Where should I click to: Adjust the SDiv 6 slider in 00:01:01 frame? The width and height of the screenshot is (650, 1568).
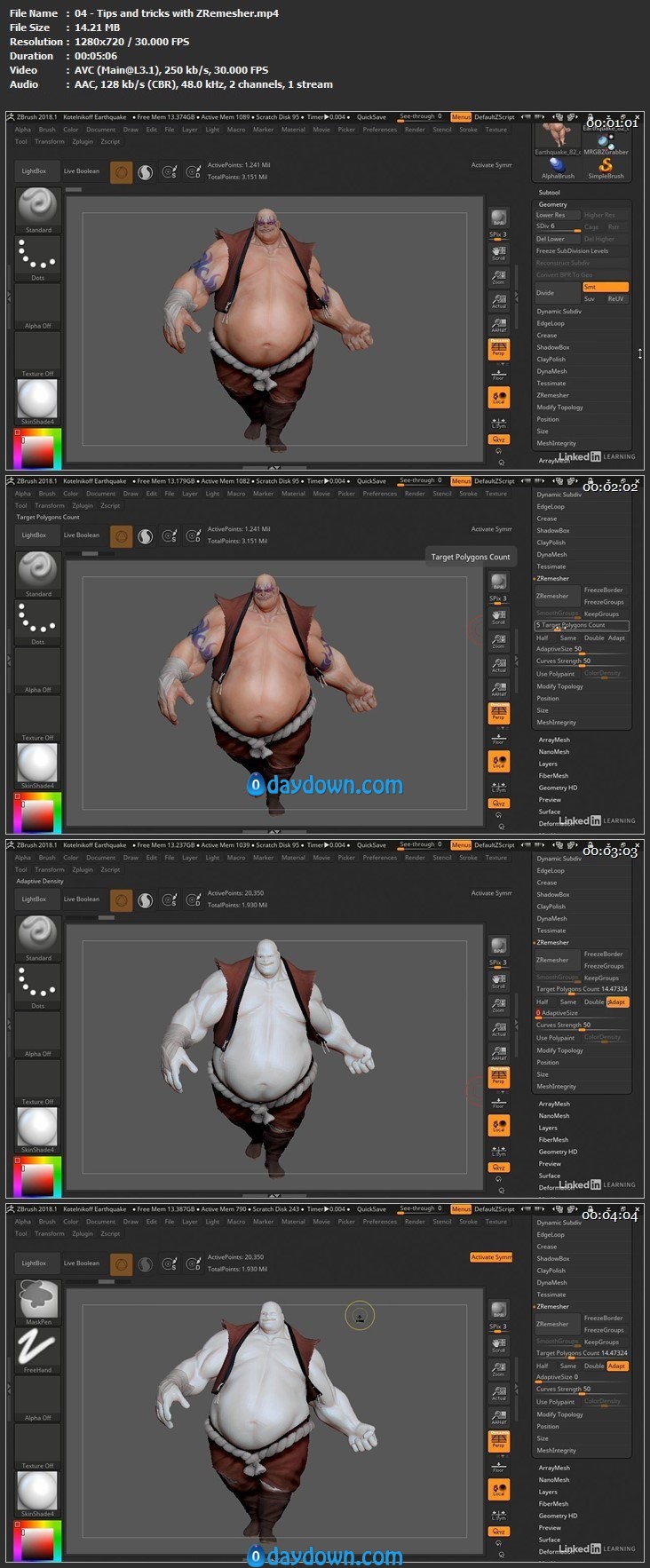pyautogui.click(x=557, y=226)
